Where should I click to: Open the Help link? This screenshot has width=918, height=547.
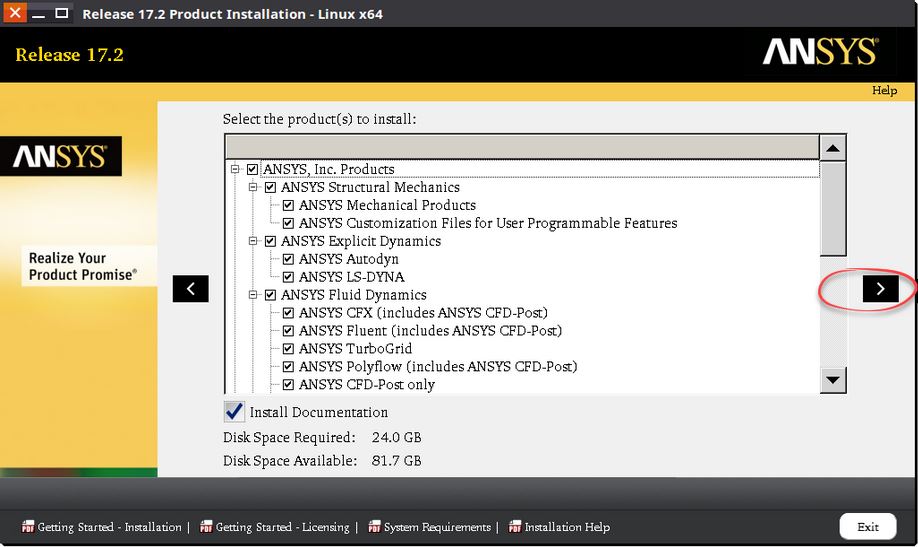coord(884,90)
